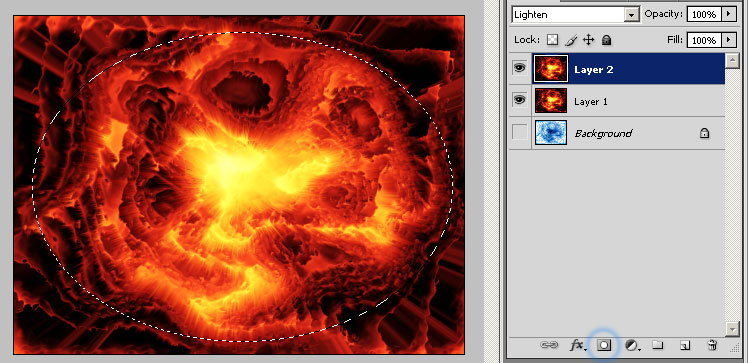This screenshot has width=748, height=363.
Task: Click the Opacity 100% input field
Action: 704,14
